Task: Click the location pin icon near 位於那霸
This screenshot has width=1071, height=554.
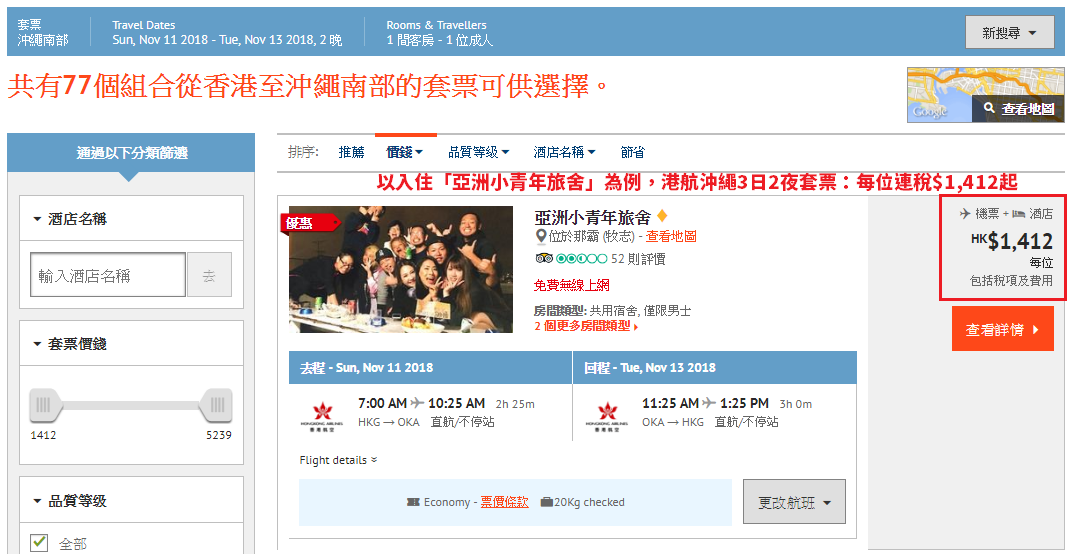Action: coord(542,237)
